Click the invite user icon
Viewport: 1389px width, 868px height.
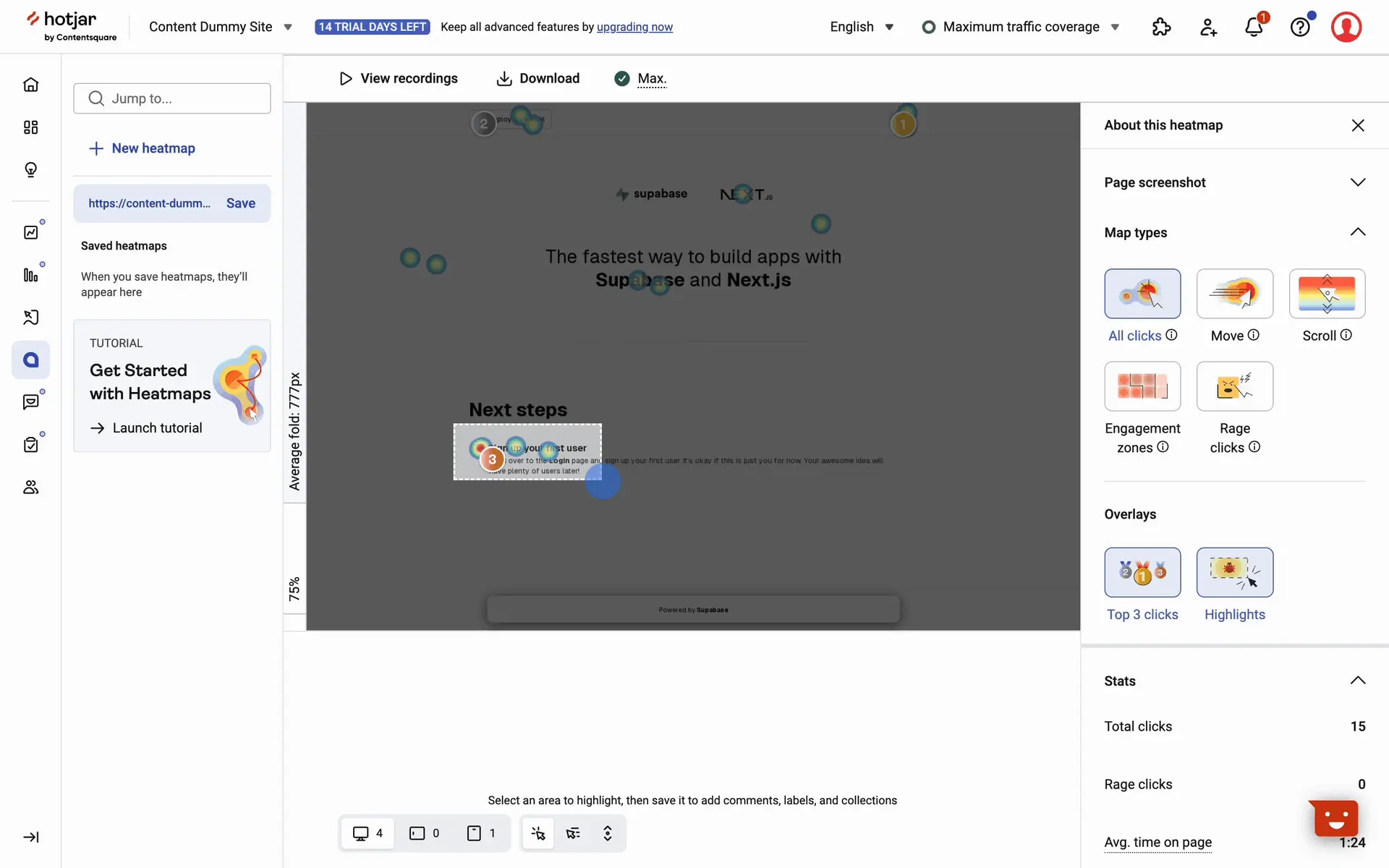click(x=1208, y=27)
